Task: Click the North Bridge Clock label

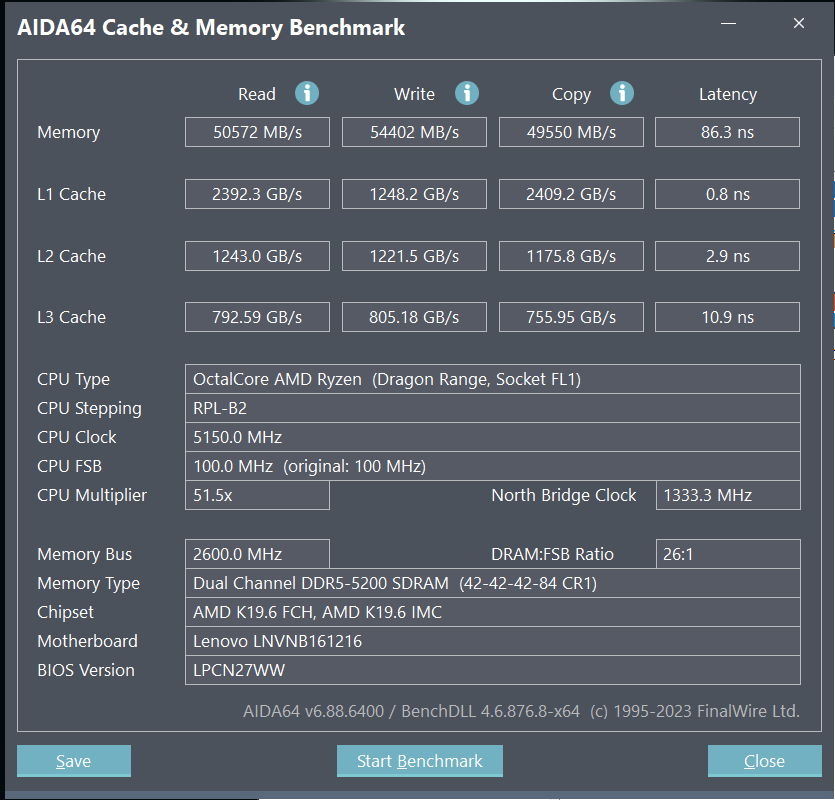Action: click(564, 496)
